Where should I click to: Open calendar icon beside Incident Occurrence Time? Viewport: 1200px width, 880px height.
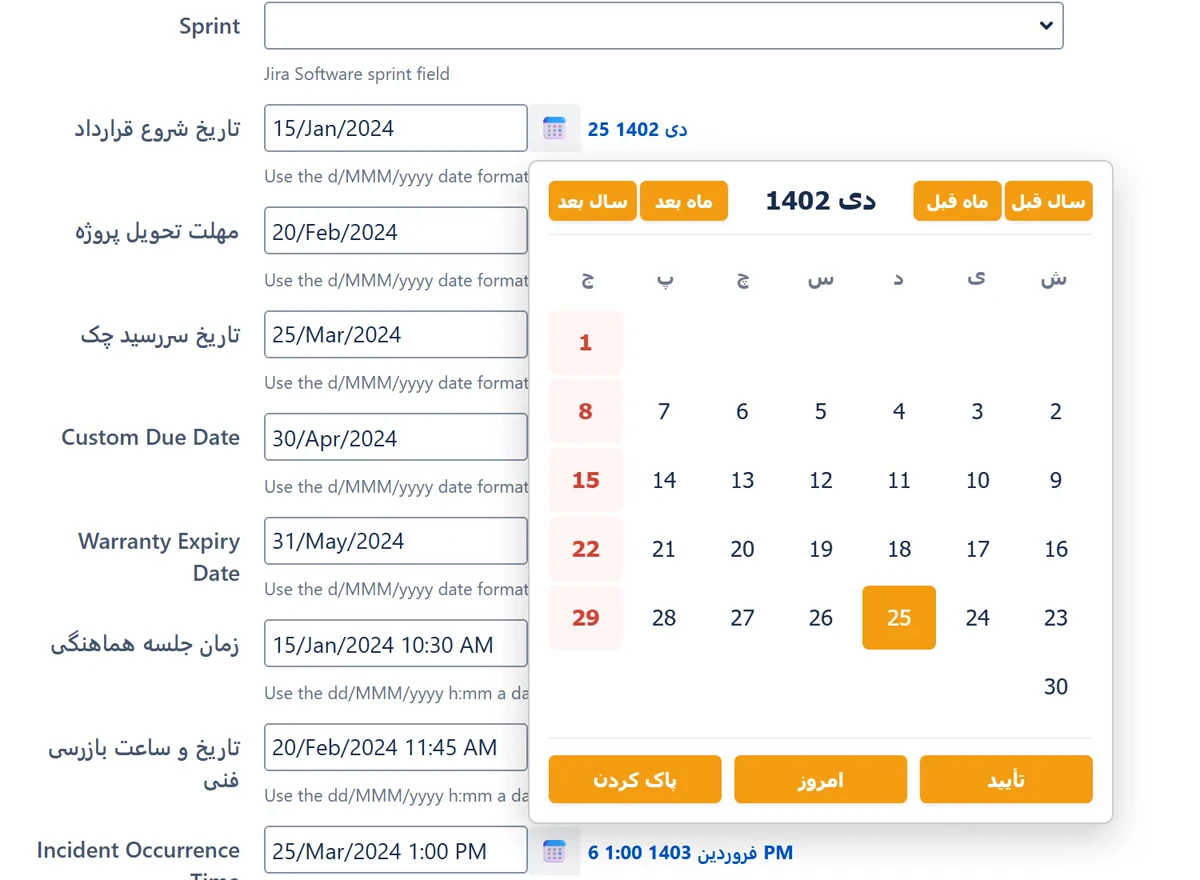point(554,851)
